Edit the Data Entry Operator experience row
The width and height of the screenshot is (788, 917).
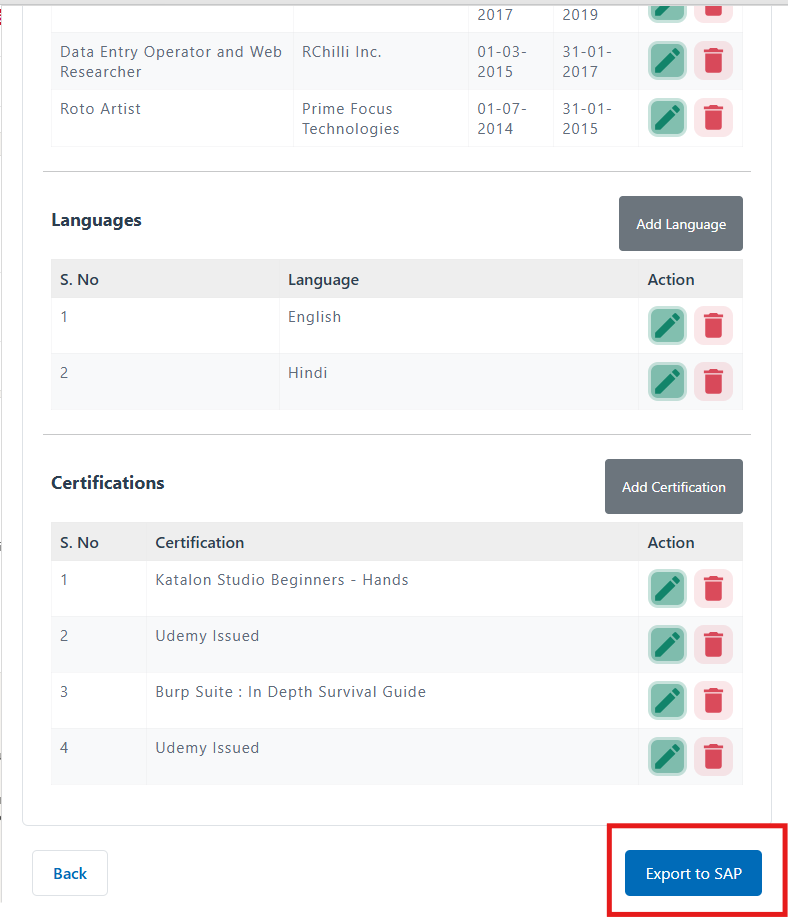[x=667, y=61]
